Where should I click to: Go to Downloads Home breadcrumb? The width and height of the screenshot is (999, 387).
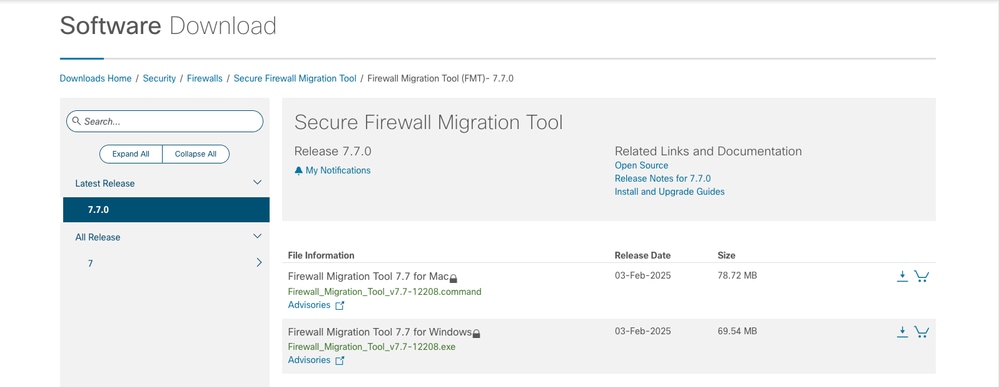point(96,78)
